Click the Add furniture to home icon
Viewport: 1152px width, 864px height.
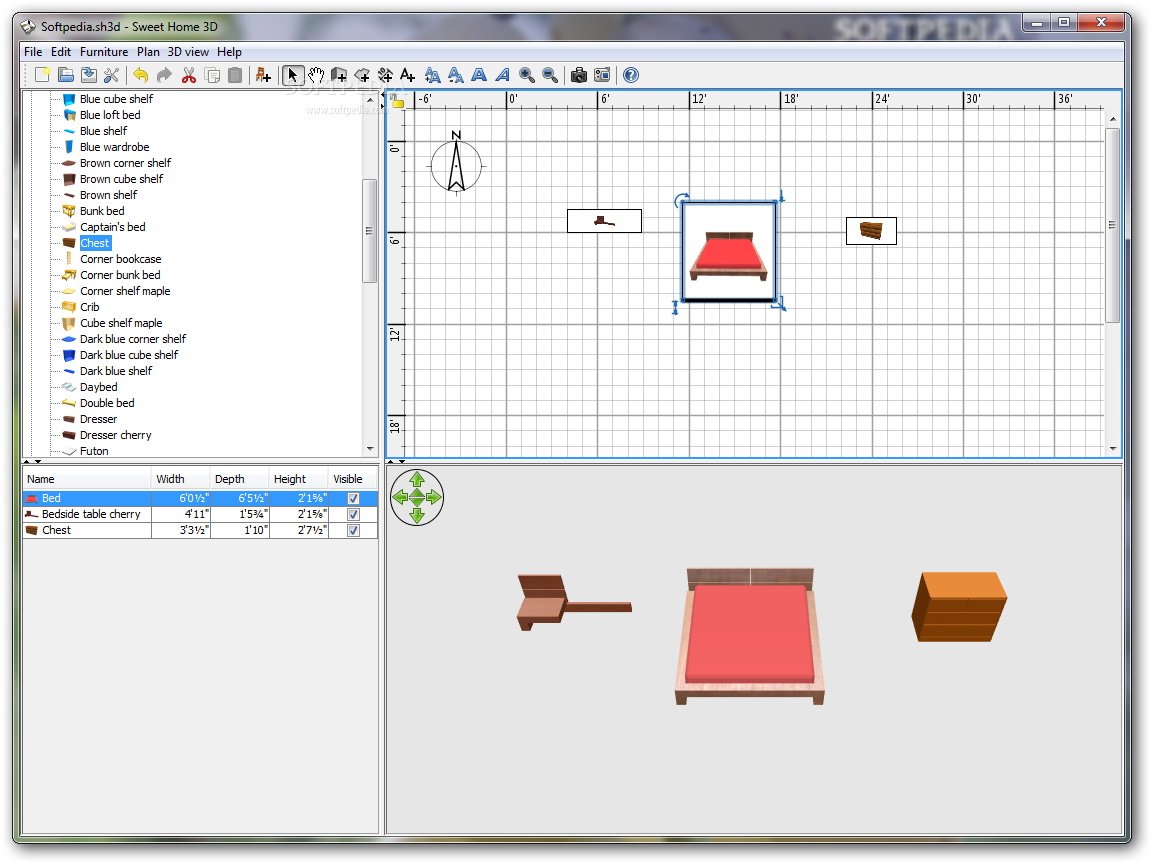pyautogui.click(x=263, y=75)
